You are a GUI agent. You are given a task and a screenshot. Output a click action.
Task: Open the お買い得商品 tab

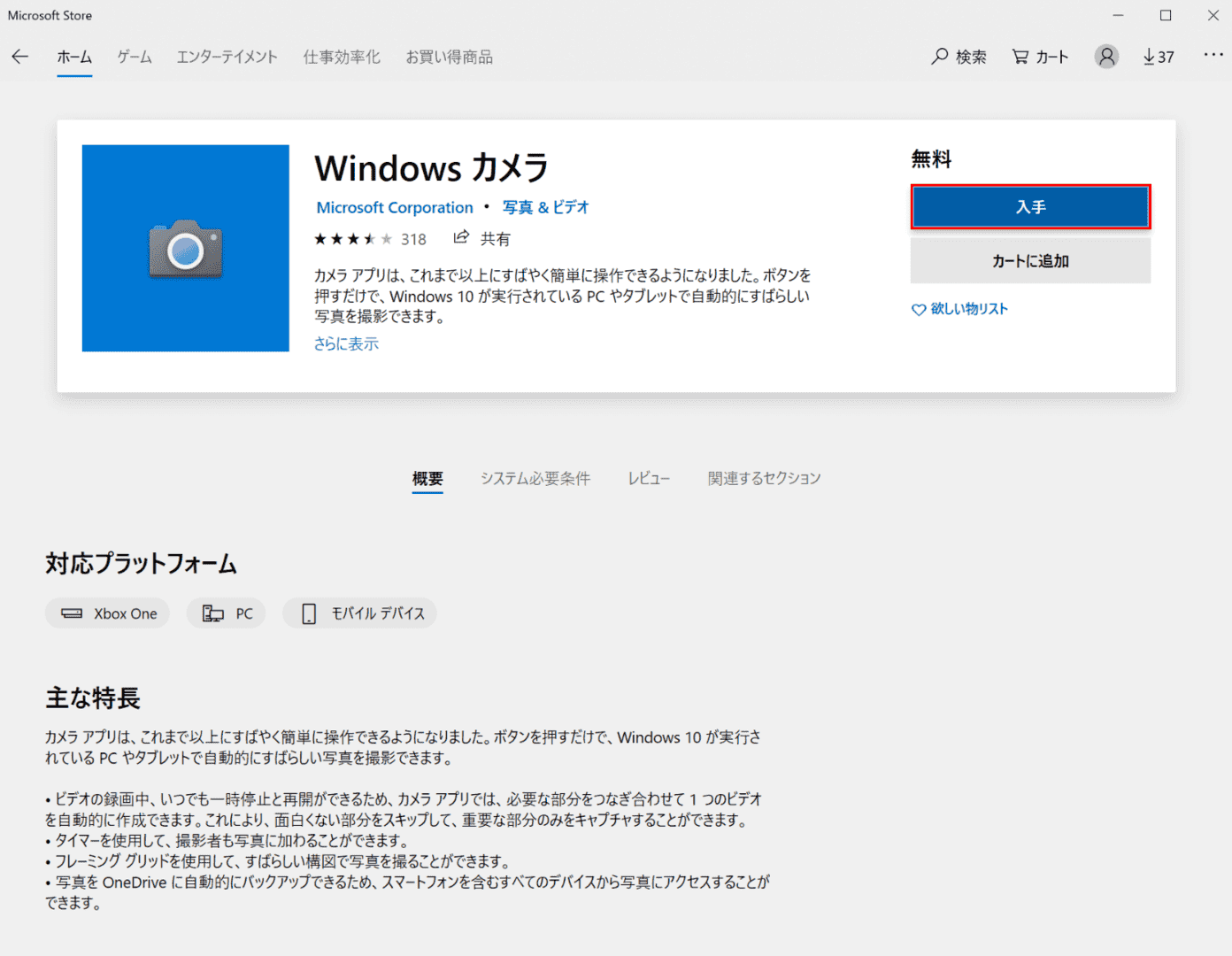pyautogui.click(x=450, y=57)
